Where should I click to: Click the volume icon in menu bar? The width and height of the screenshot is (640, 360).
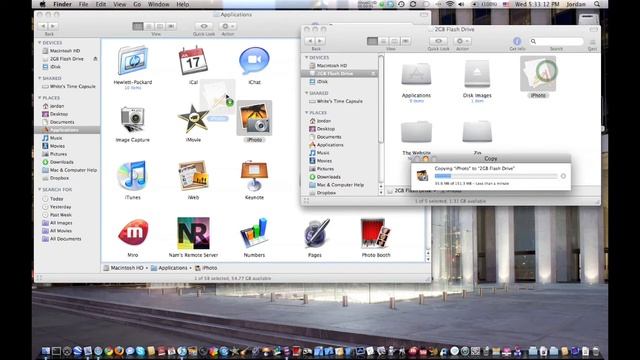462,4
